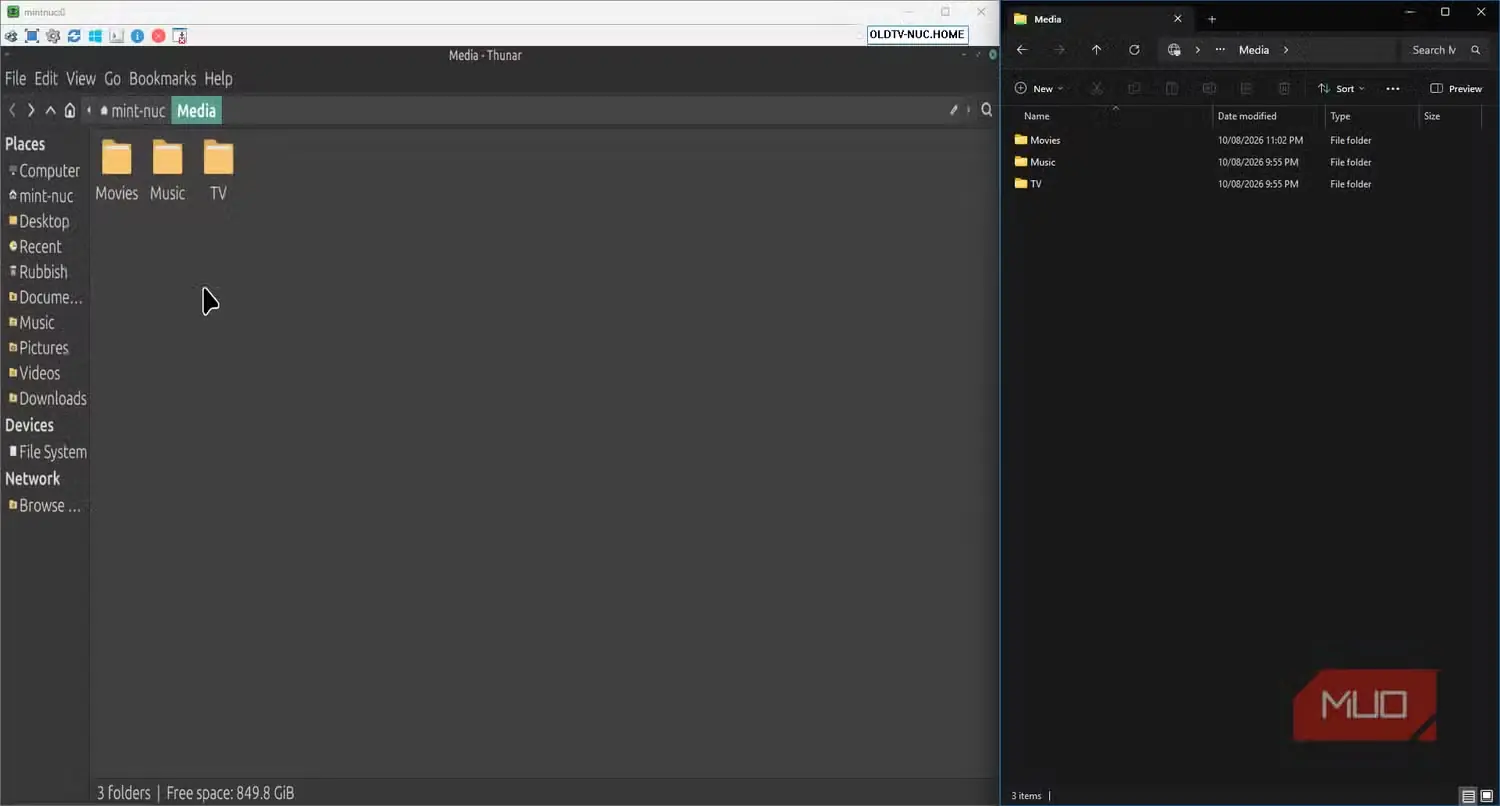1500x806 pixels.
Task: Switch Explorer to large icons view in status bar
Action: (1486, 796)
